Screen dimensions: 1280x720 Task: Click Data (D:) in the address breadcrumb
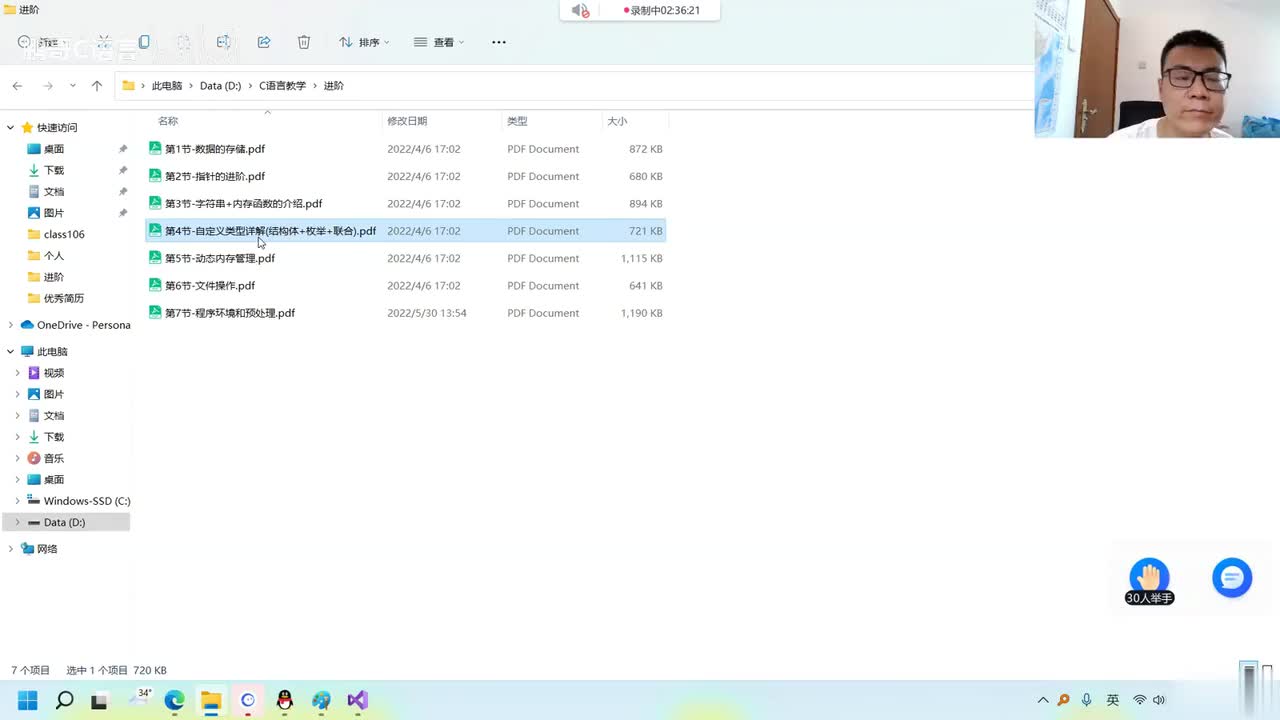(x=220, y=86)
